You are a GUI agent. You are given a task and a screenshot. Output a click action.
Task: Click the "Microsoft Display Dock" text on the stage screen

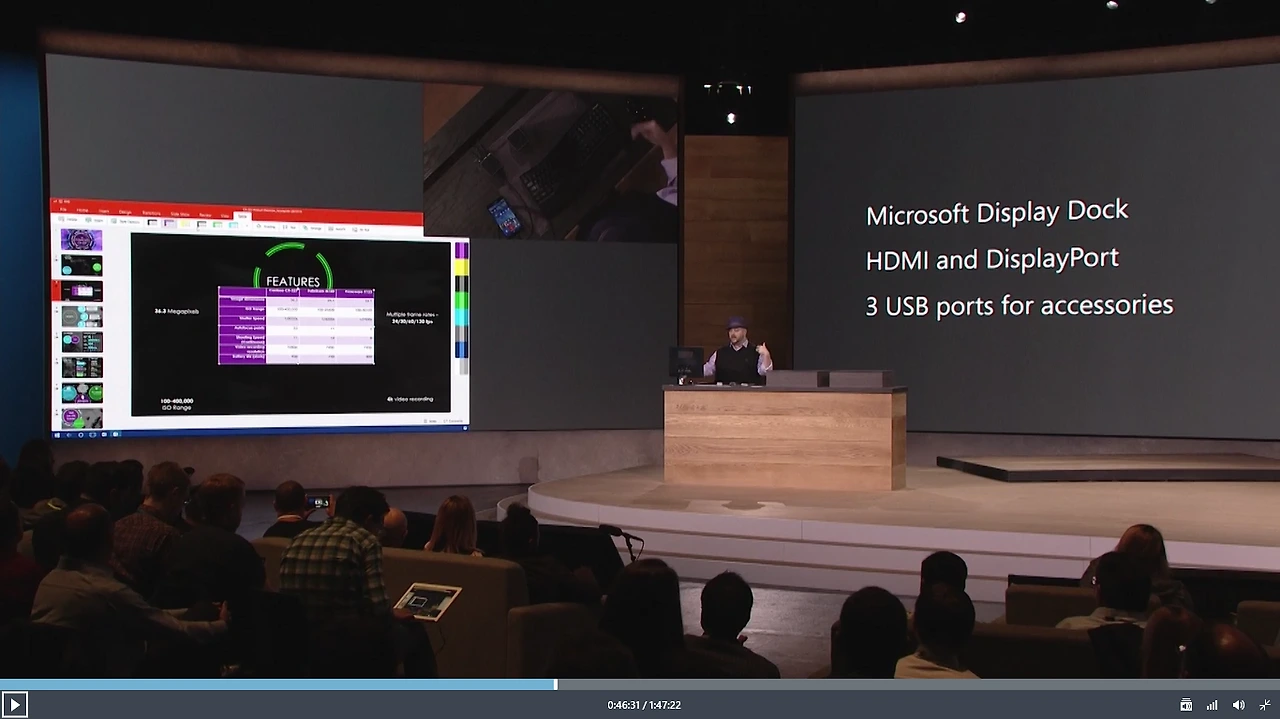pos(997,212)
